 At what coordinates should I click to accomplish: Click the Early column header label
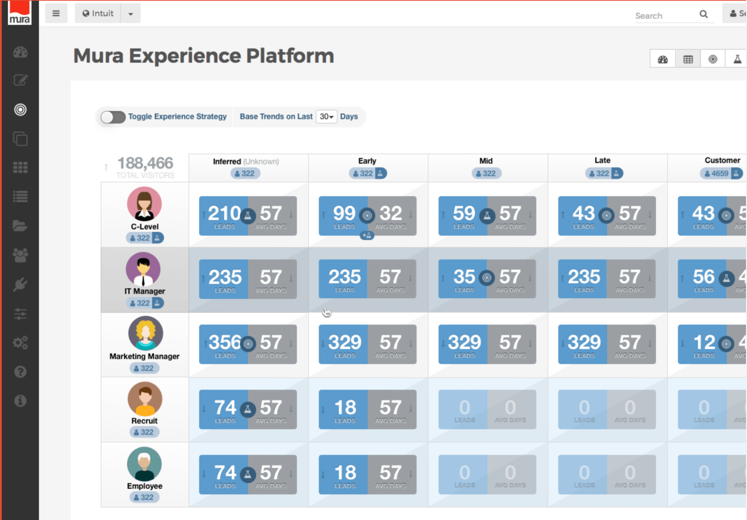tap(367, 161)
